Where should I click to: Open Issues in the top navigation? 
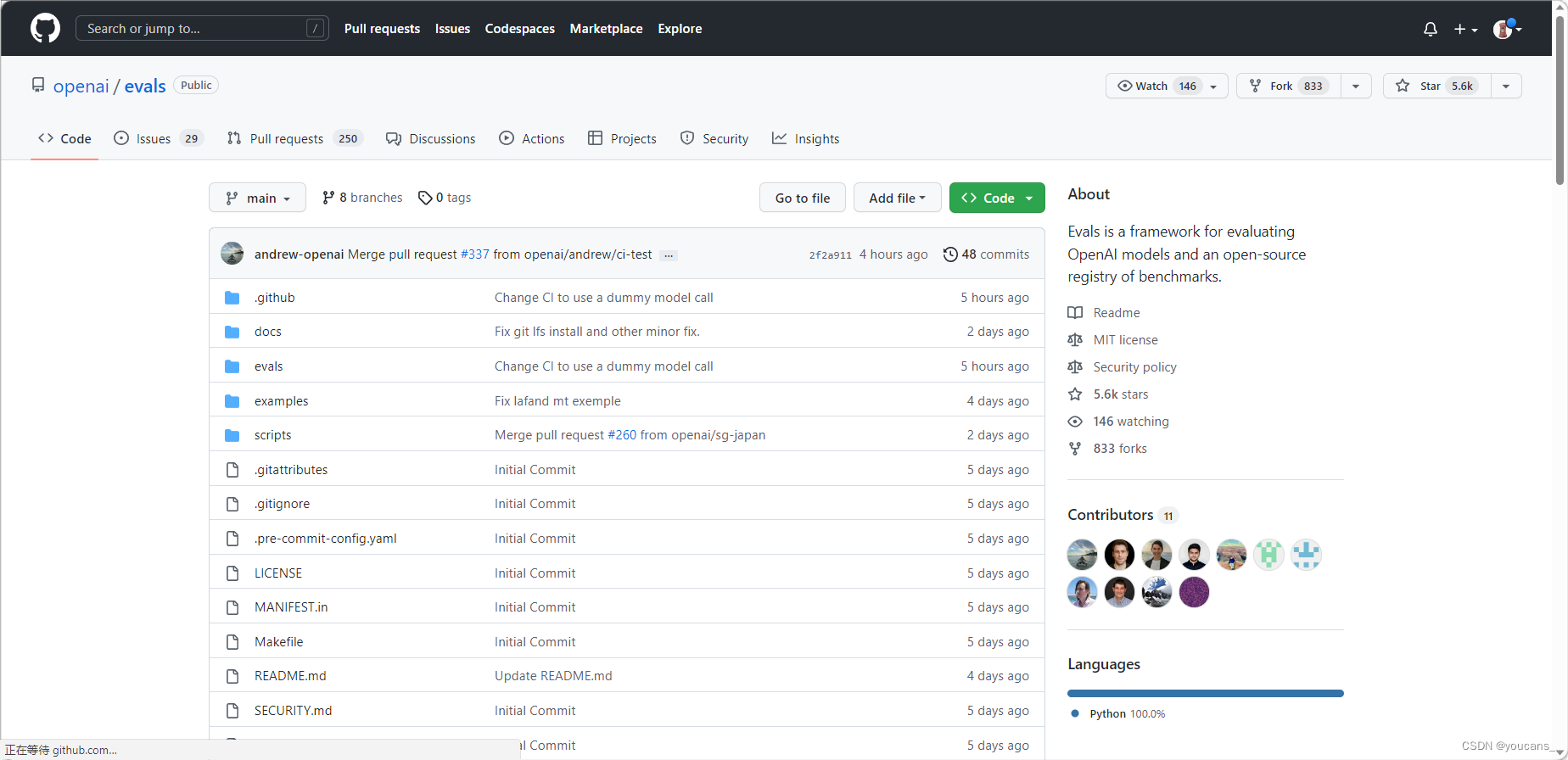(x=452, y=28)
